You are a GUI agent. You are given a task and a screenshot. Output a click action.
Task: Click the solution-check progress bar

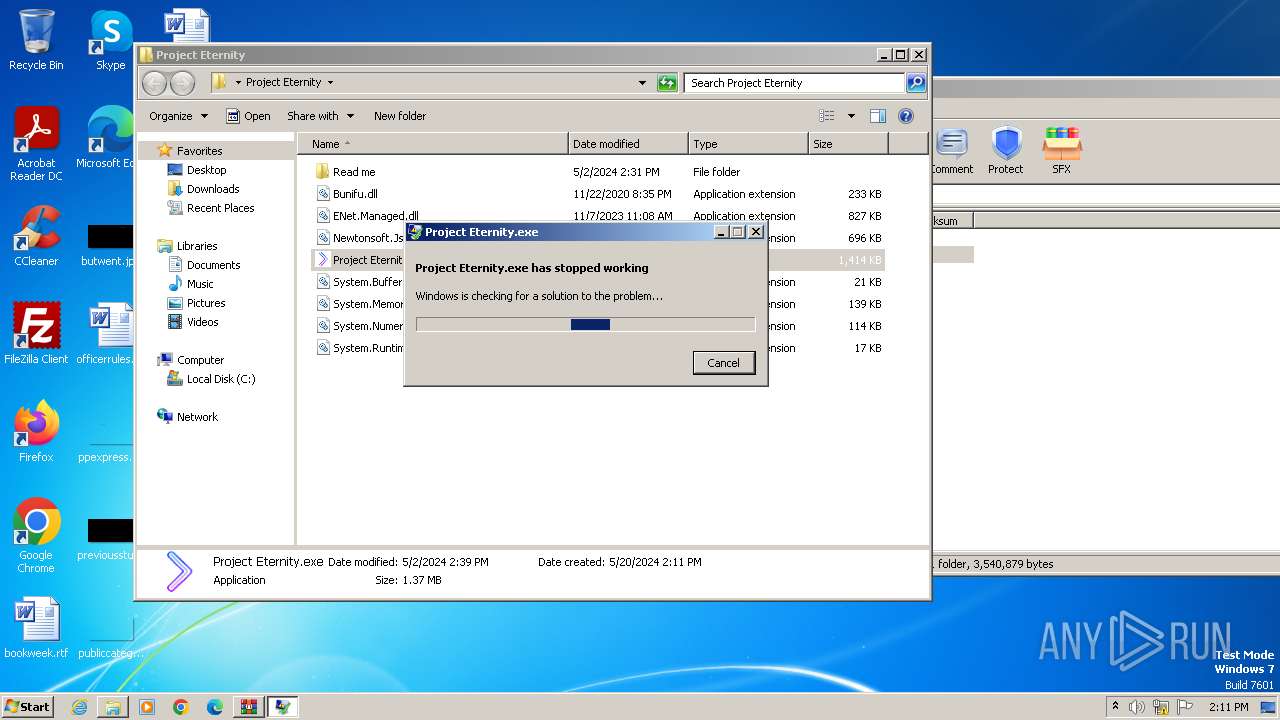[585, 324]
